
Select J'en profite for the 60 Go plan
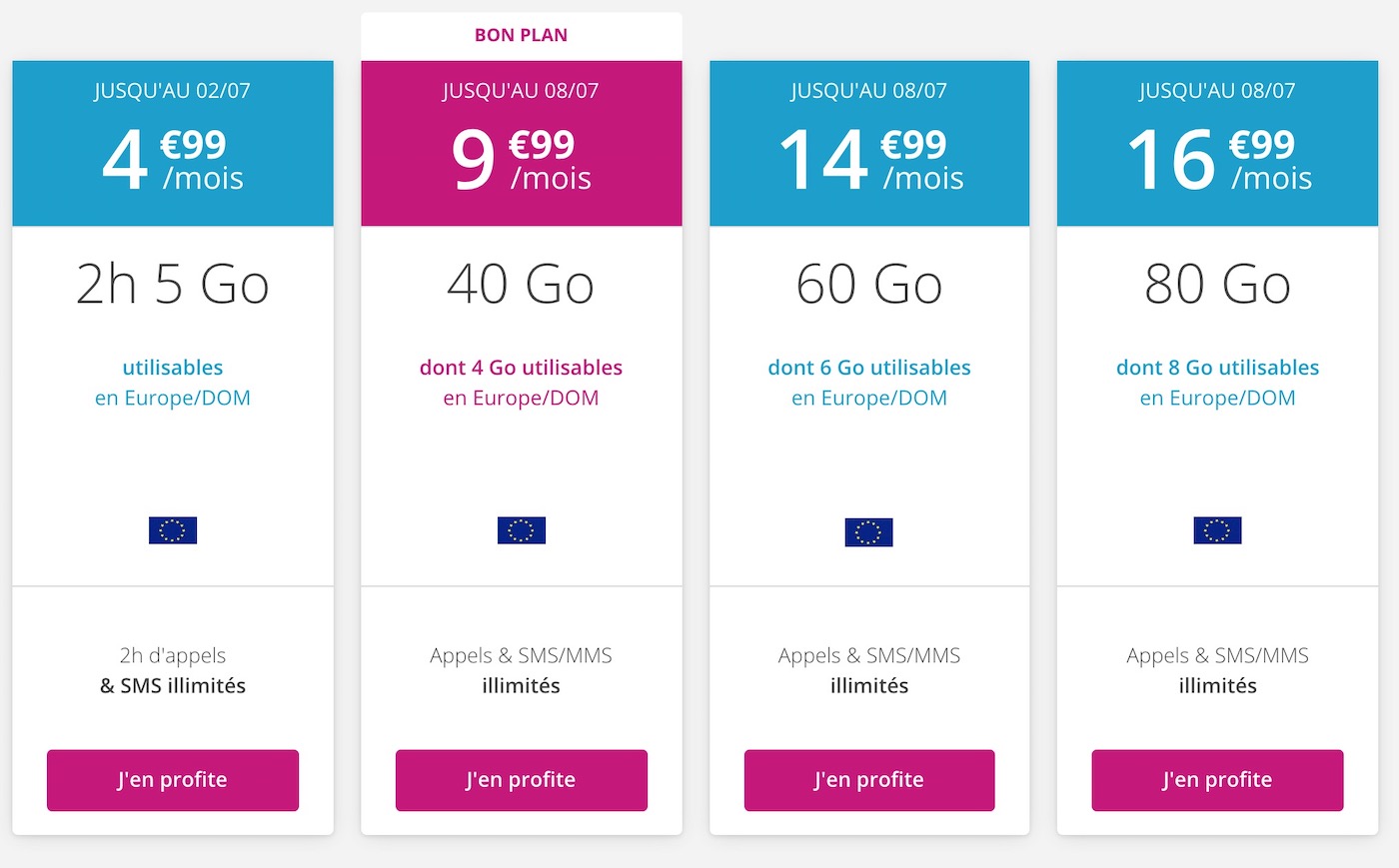point(869,780)
